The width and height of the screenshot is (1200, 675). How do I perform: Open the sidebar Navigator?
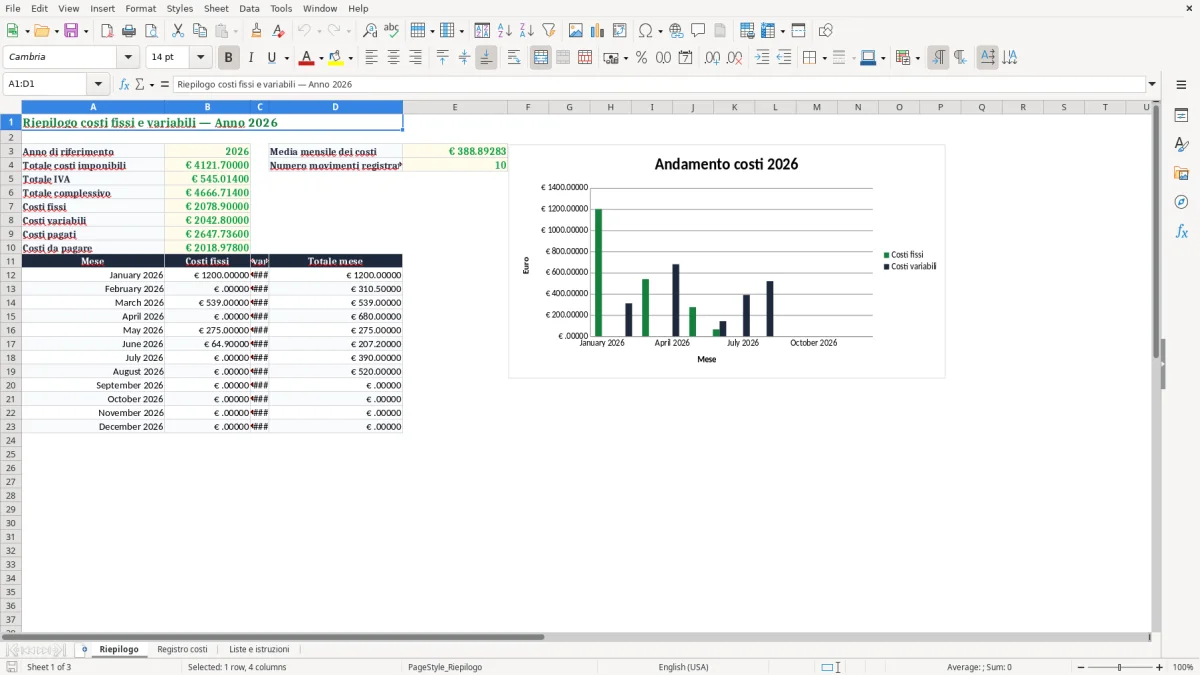[x=1181, y=202]
